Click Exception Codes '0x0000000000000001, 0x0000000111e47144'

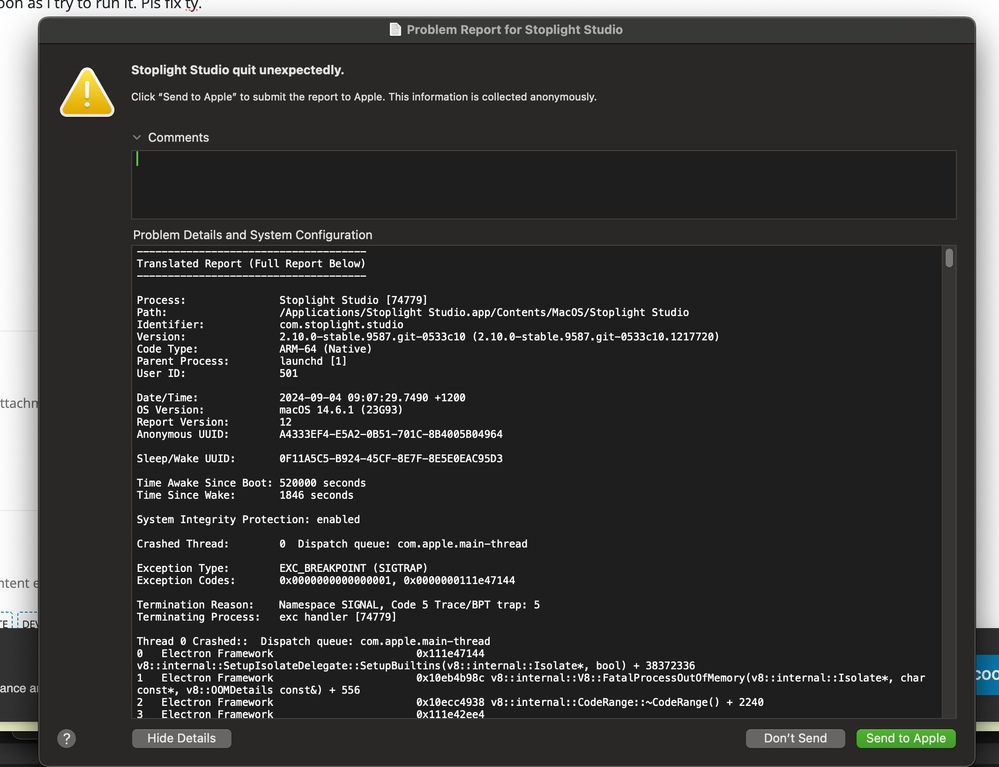click(x=397, y=580)
